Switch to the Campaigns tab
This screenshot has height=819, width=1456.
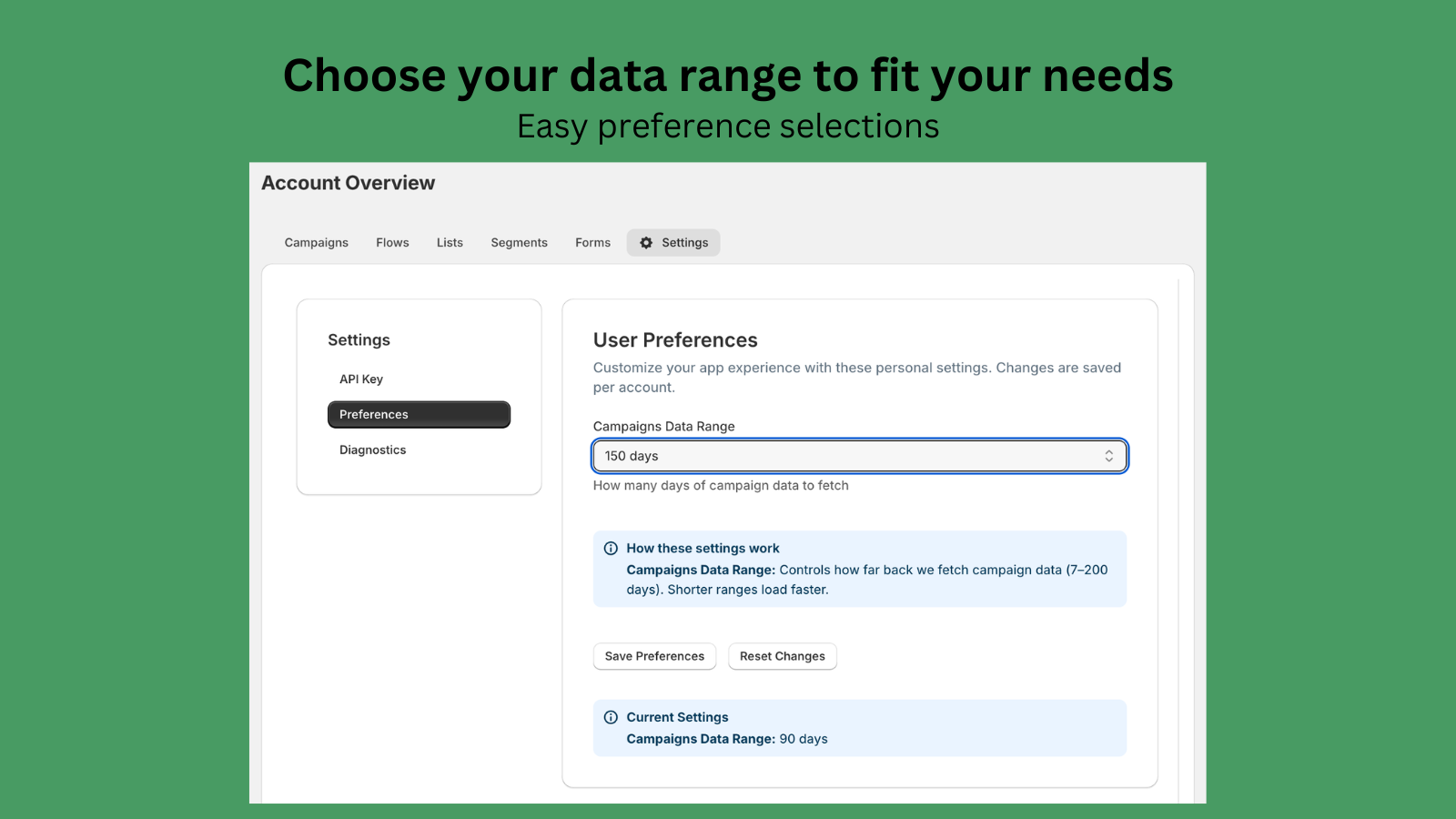pos(316,242)
